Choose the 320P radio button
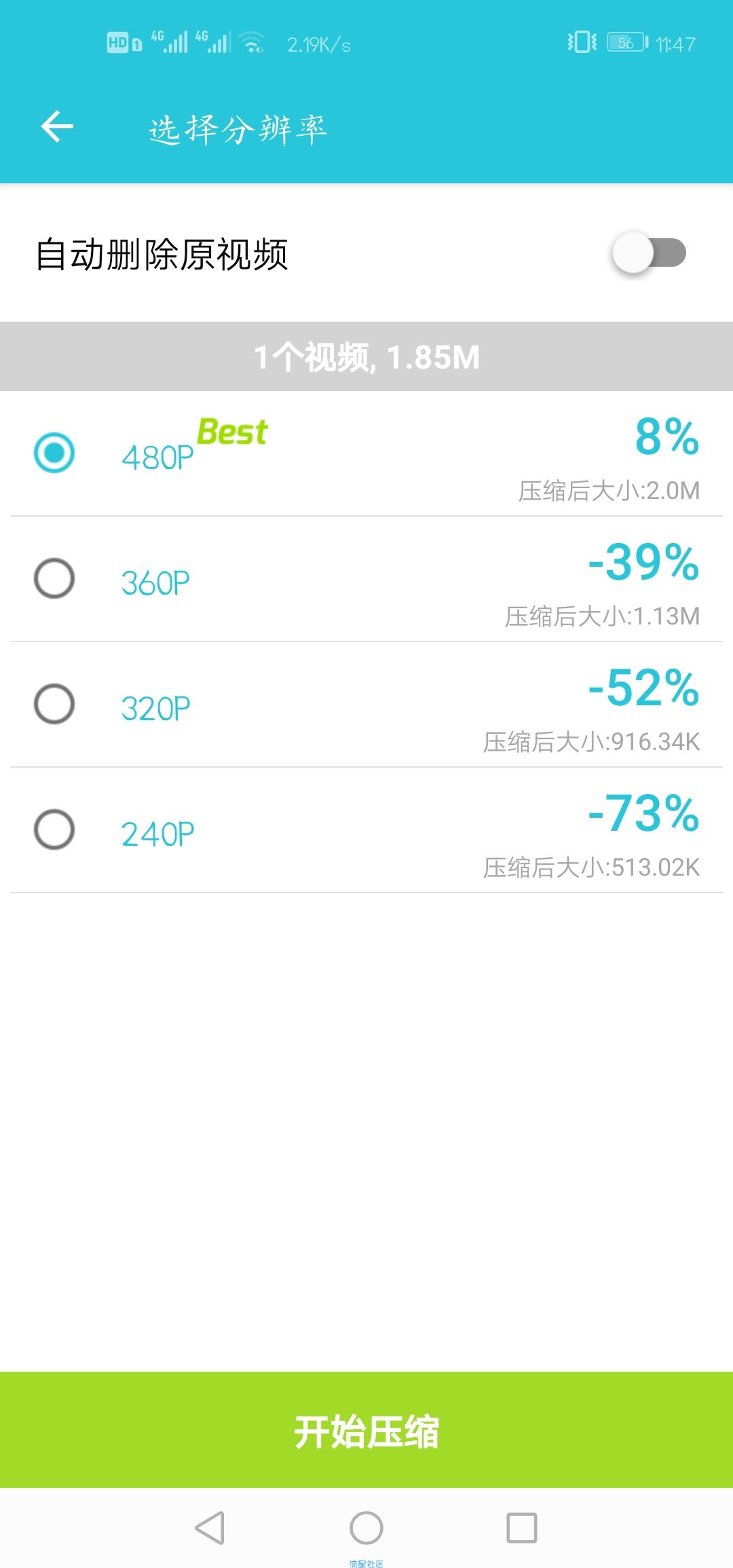 coord(54,704)
